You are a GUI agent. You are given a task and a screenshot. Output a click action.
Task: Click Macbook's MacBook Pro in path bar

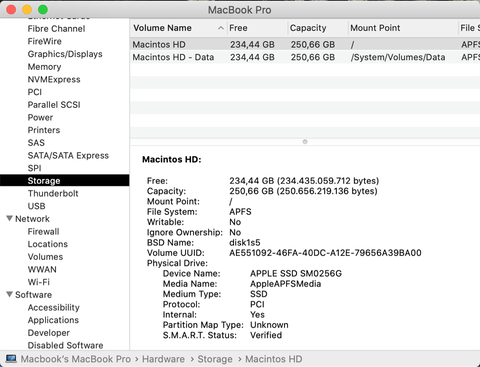(x=76, y=359)
